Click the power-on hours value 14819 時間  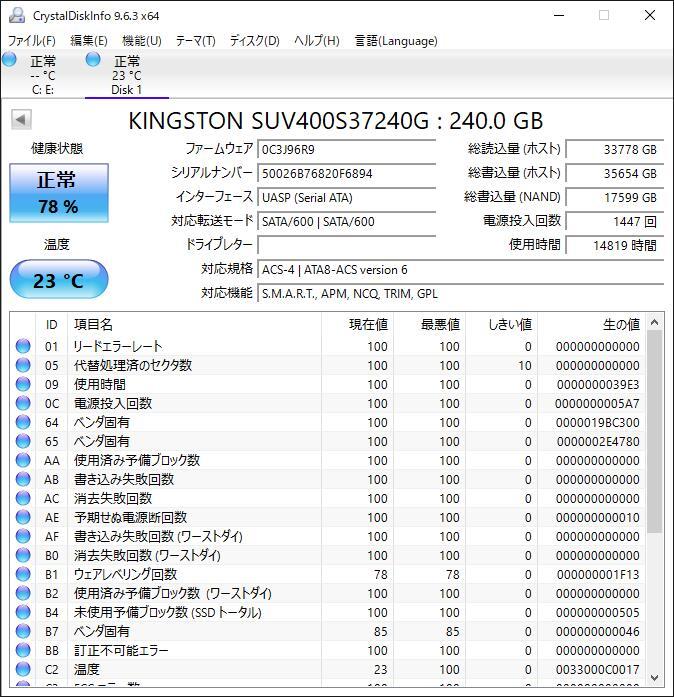point(614,245)
